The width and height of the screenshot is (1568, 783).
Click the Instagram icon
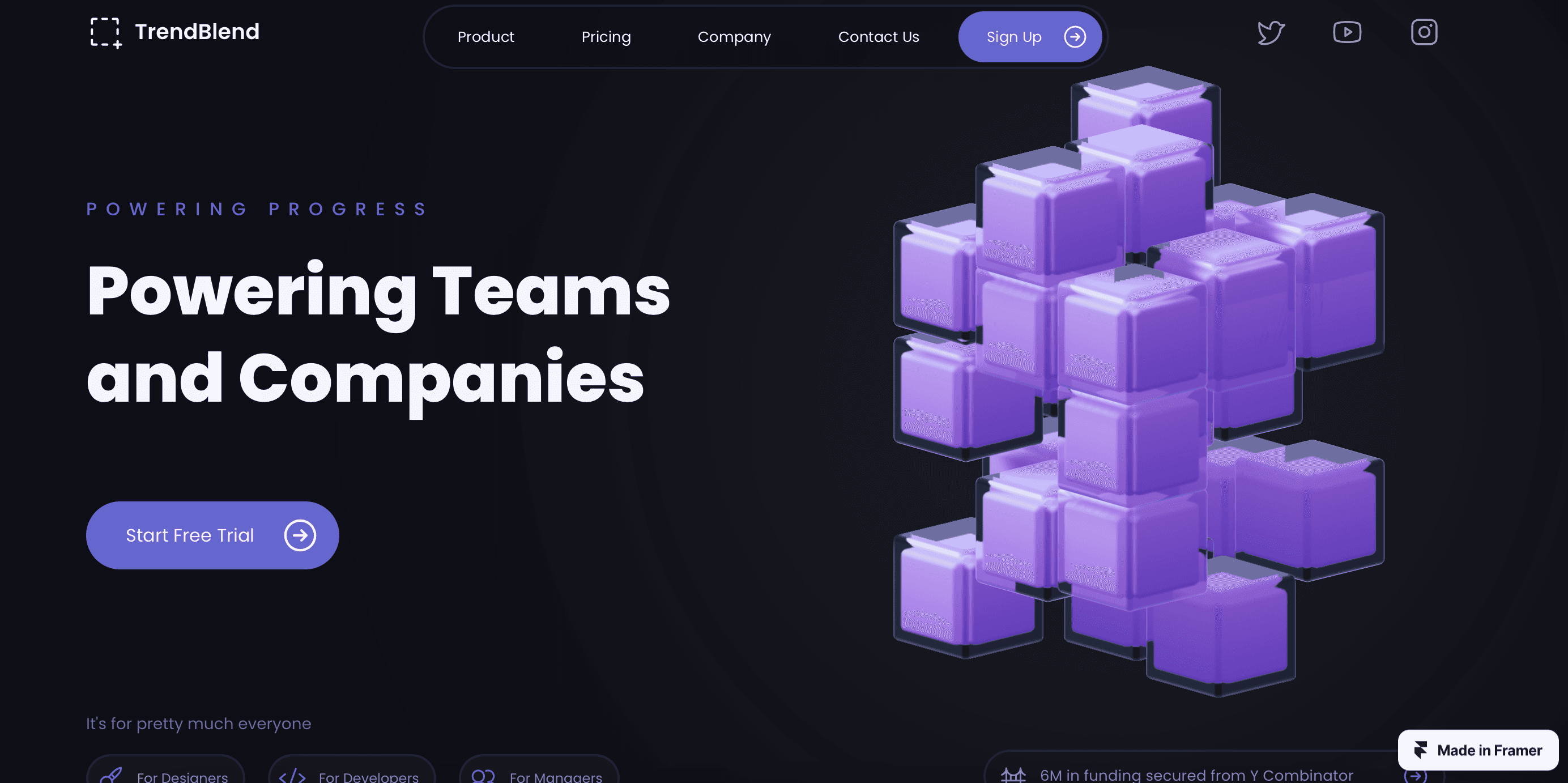(x=1424, y=31)
